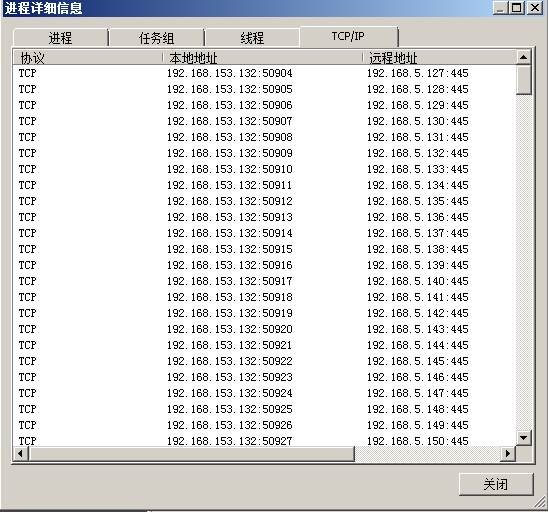Sort by the 协议 column header
The width and height of the screenshot is (548, 512).
(x=88, y=58)
